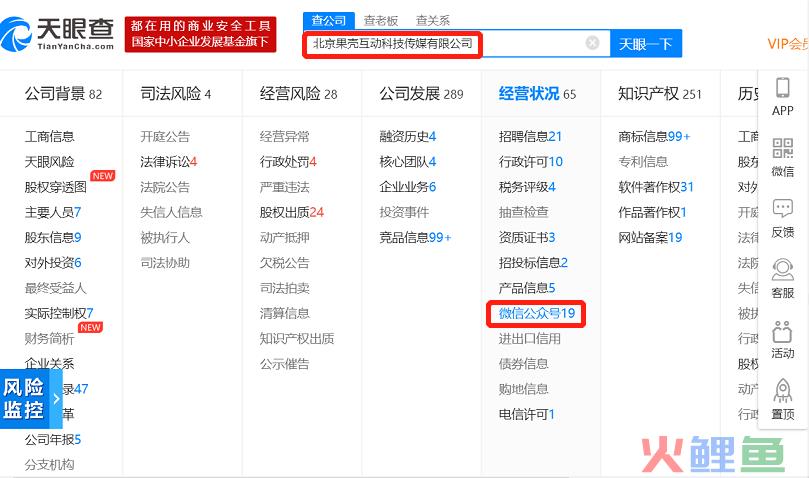Viewport: 809px width, 478px height.
Task: Open 行政处罚4 link
Action: [288, 162]
